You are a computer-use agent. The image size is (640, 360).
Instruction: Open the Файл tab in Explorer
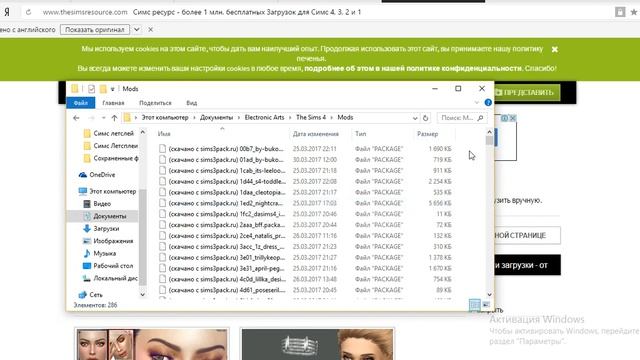(81, 103)
